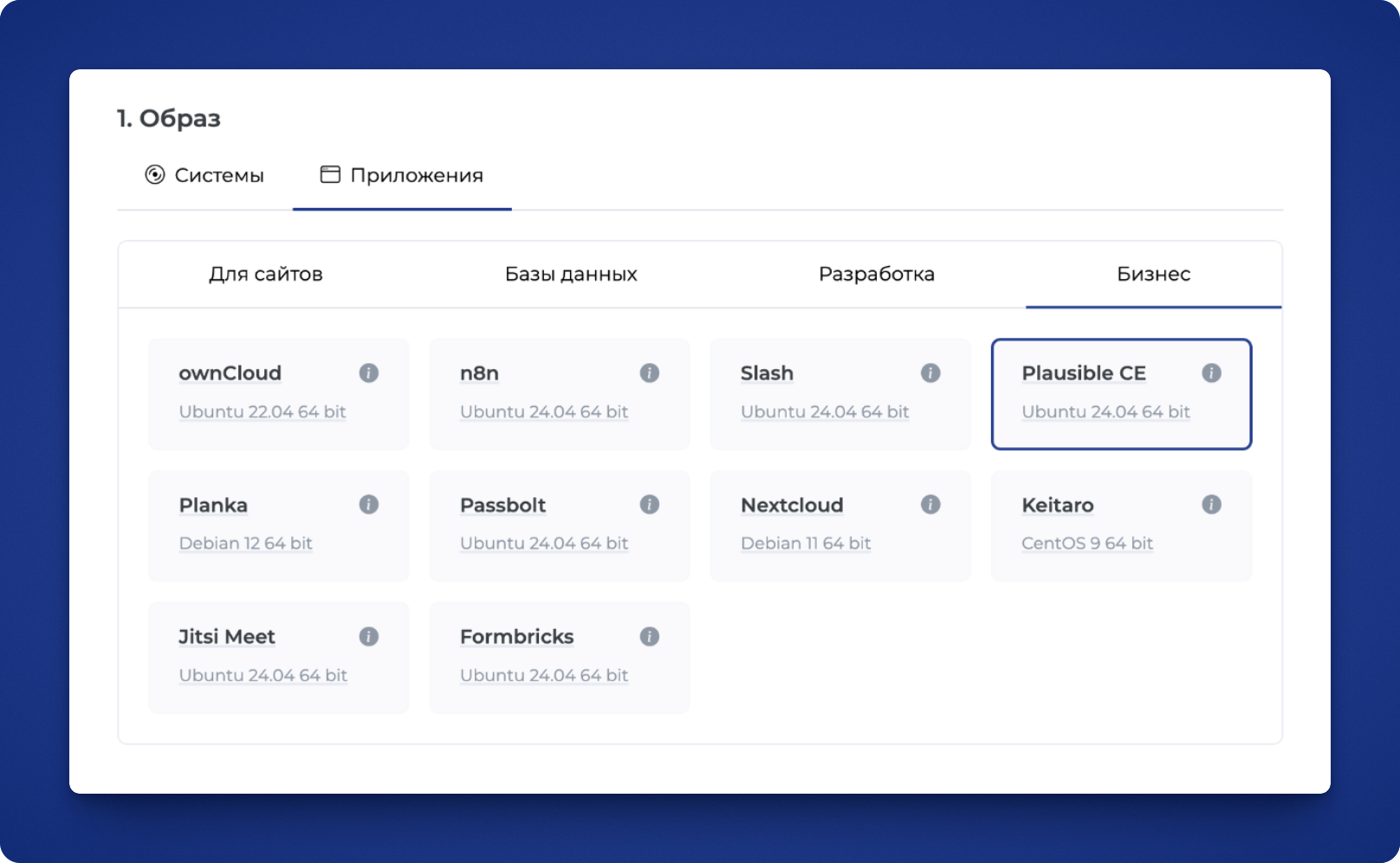Click Debian 12 64 bit under Planka

[246, 543]
